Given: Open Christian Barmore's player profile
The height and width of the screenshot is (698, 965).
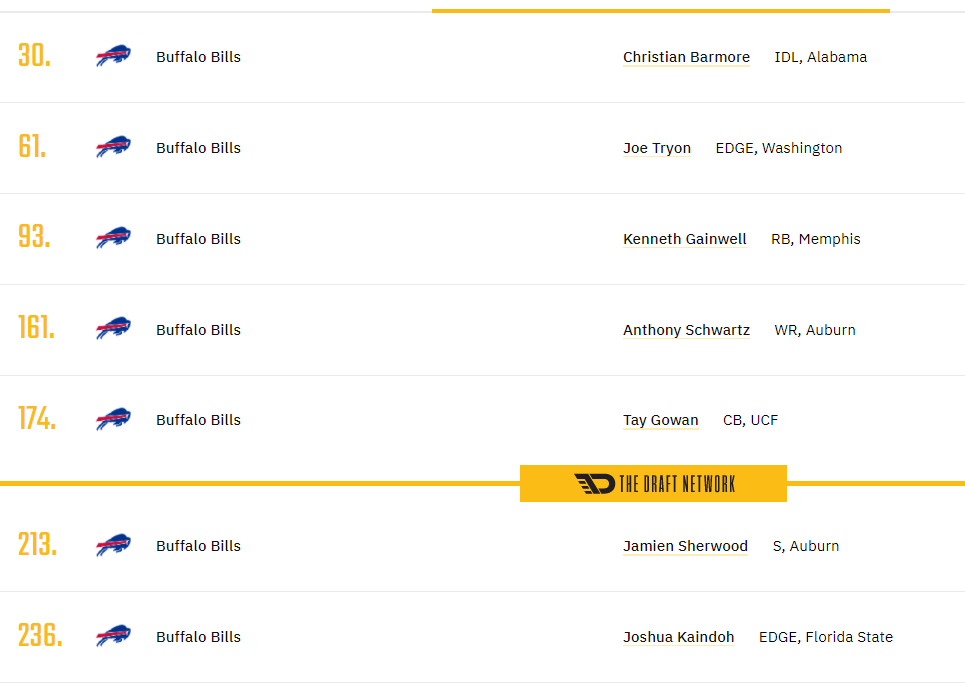Looking at the screenshot, I should click(x=686, y=57).
